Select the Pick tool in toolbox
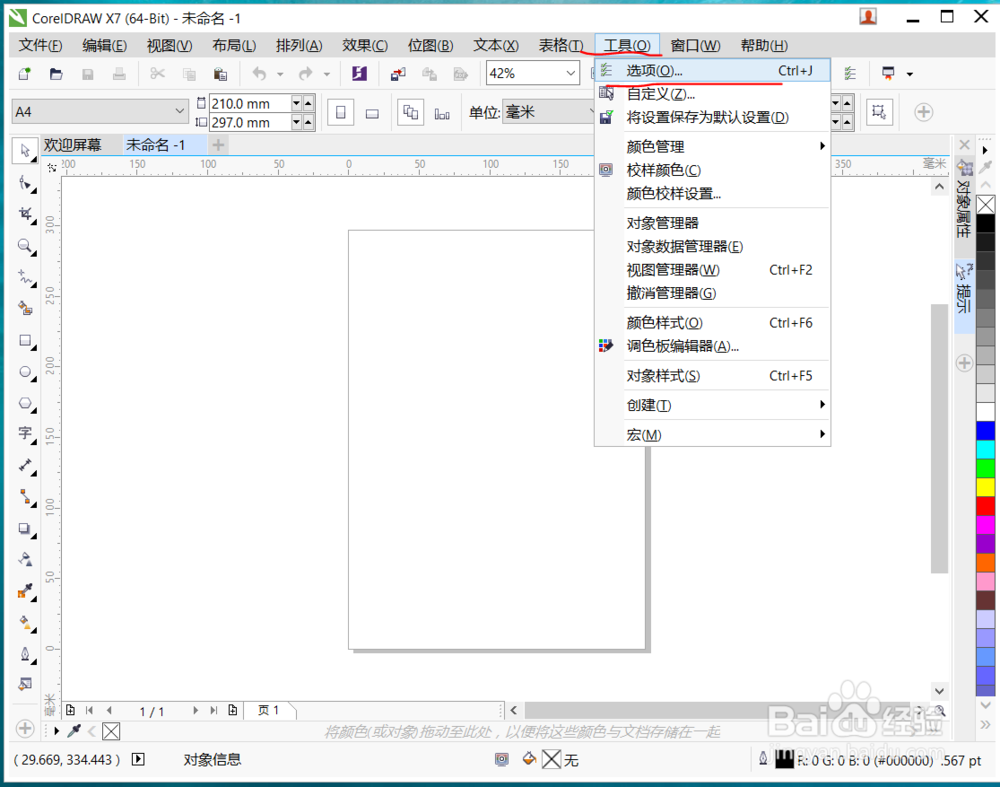1000x787 pixels. click(25, 151)
